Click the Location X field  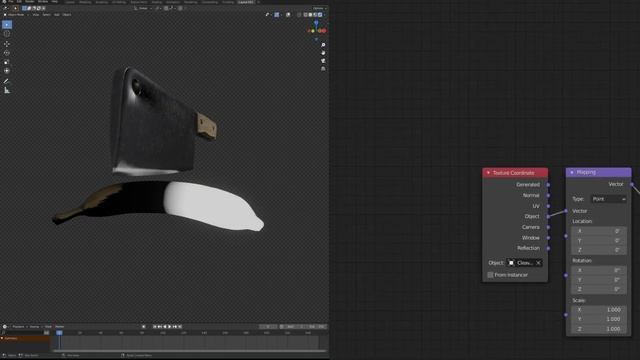599,231
